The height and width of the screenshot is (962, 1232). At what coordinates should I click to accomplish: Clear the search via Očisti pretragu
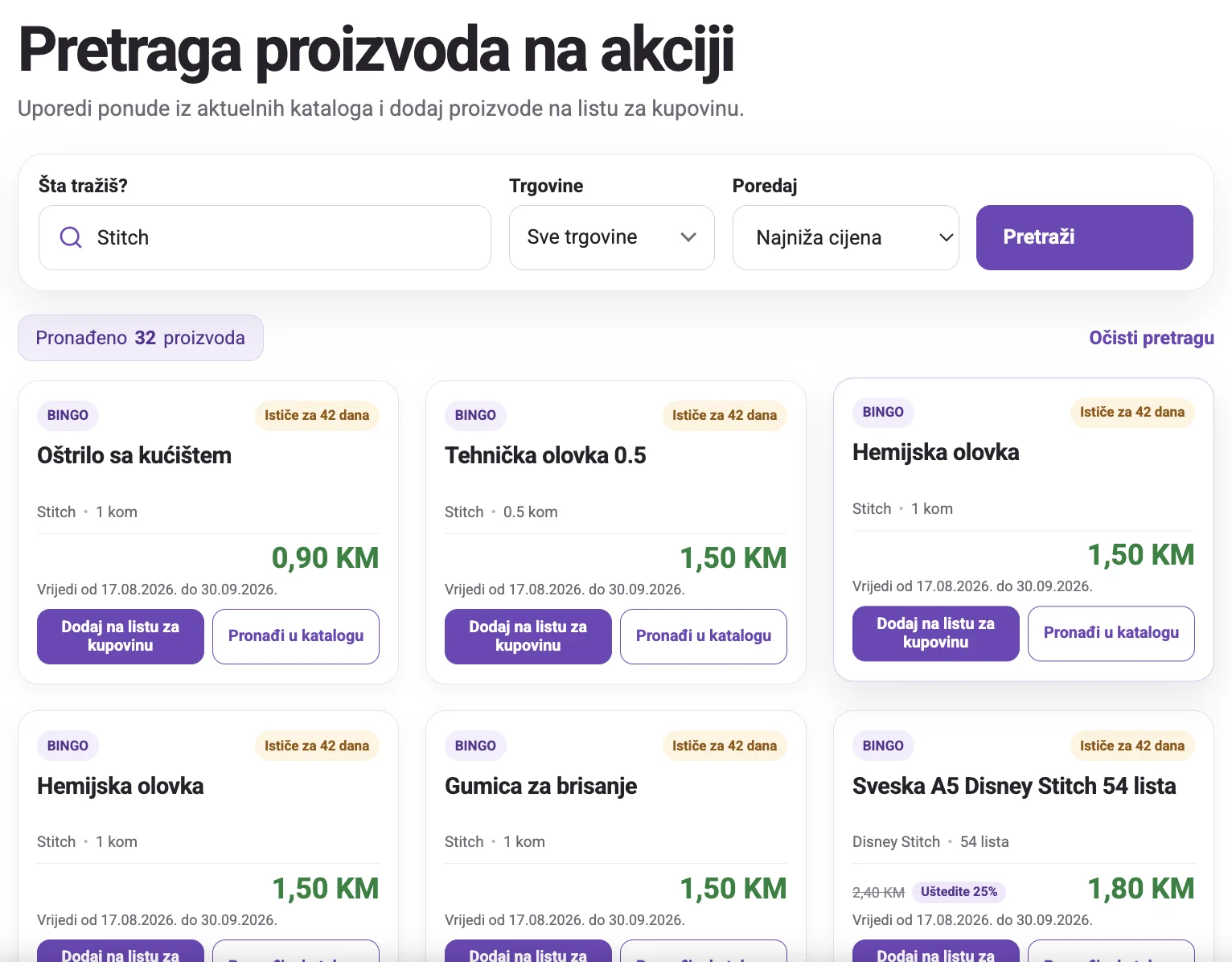tap(1152, 338)
